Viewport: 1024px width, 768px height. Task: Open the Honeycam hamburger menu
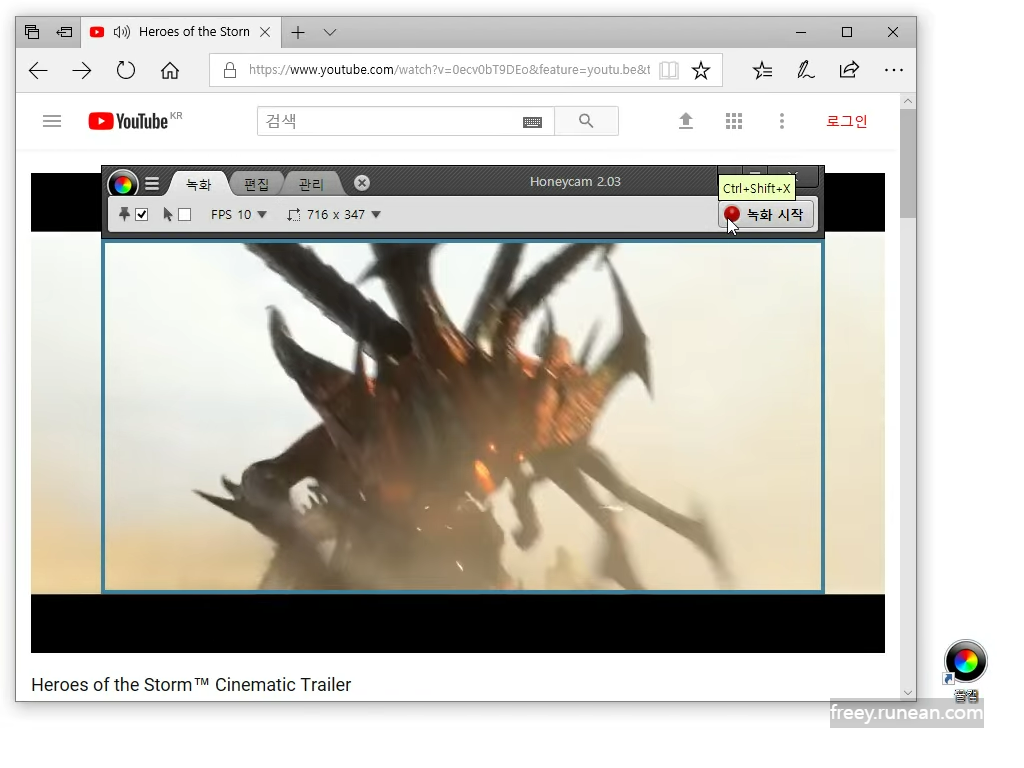152,184
